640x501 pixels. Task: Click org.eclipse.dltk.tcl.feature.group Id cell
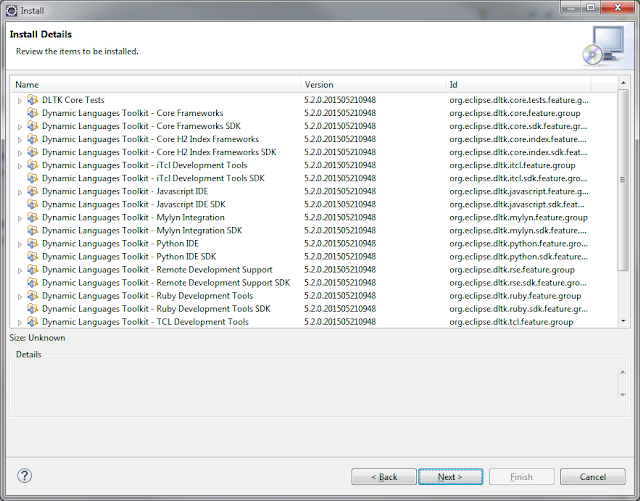tap(511, 322)
